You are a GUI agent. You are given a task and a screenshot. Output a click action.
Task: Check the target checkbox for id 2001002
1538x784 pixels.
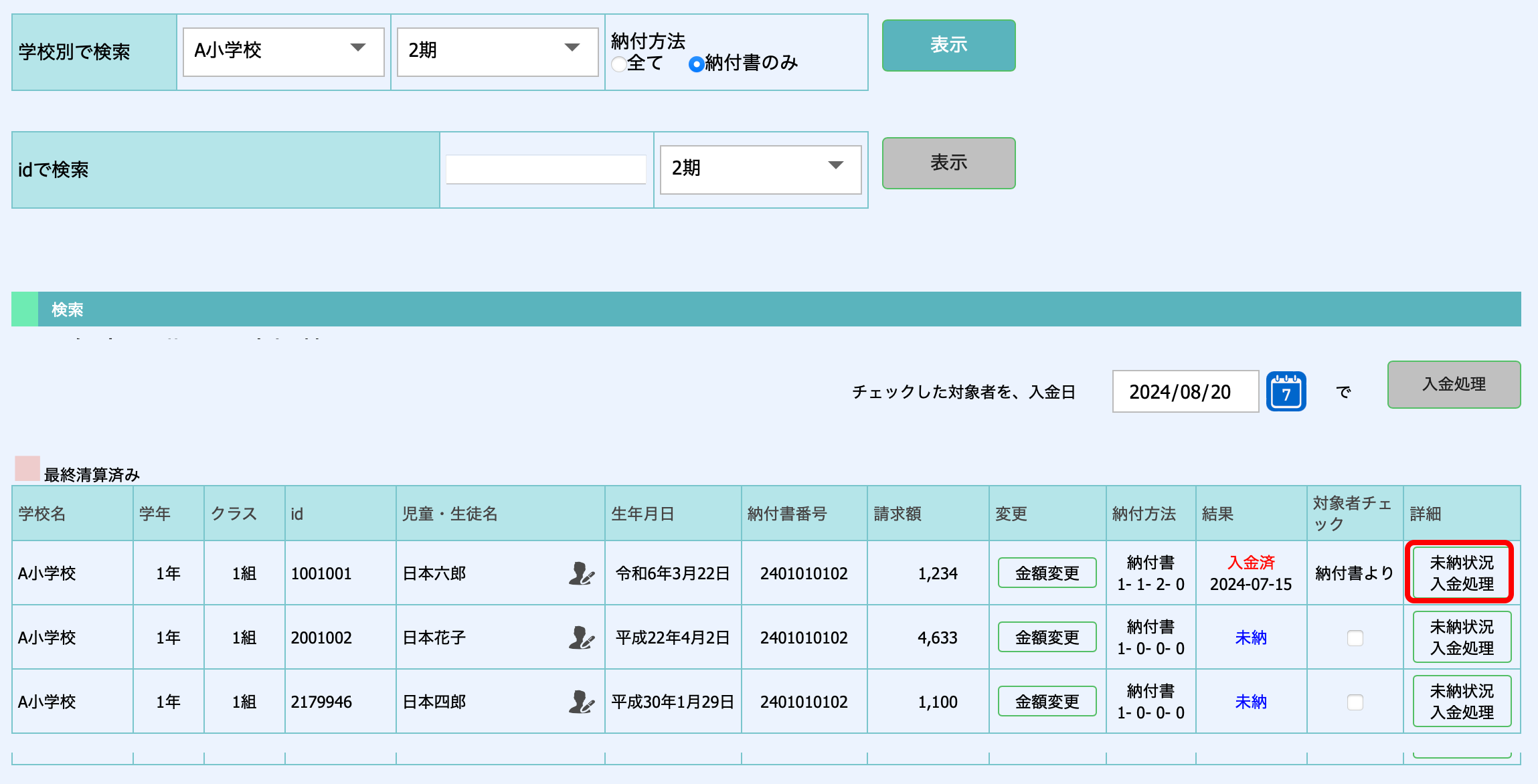click(1355, 638)
